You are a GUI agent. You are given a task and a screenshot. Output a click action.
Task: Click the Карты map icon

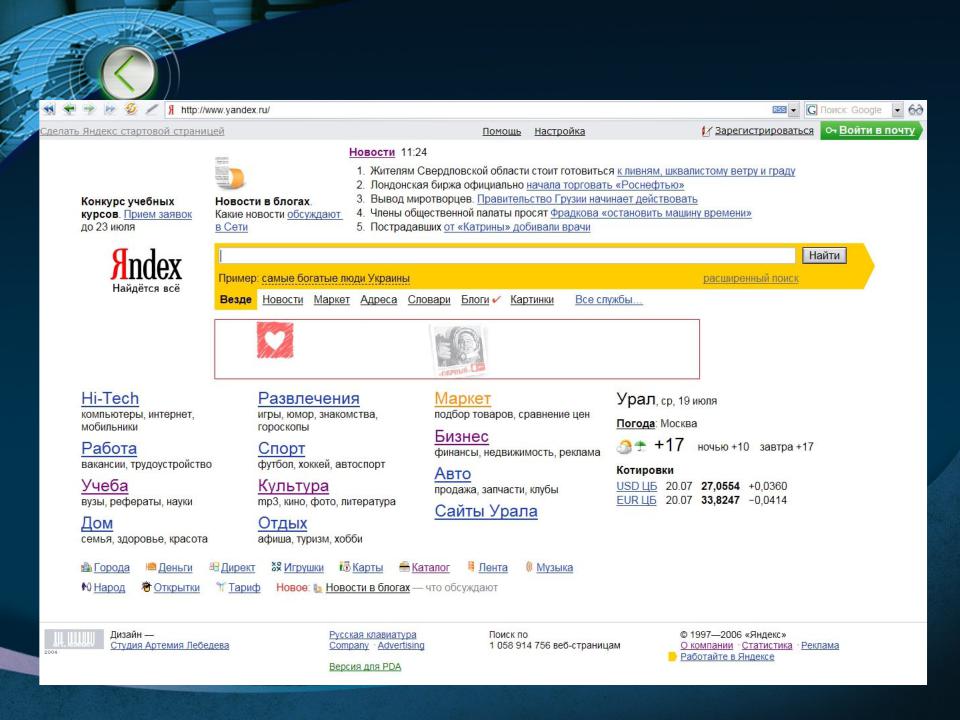[345, 567]
